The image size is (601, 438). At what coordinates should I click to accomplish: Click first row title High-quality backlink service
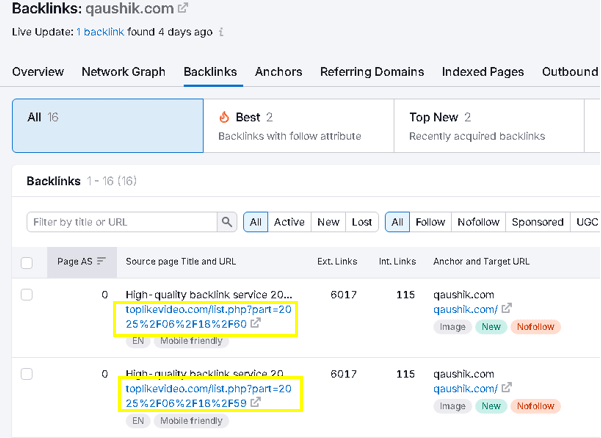(209, 295)
